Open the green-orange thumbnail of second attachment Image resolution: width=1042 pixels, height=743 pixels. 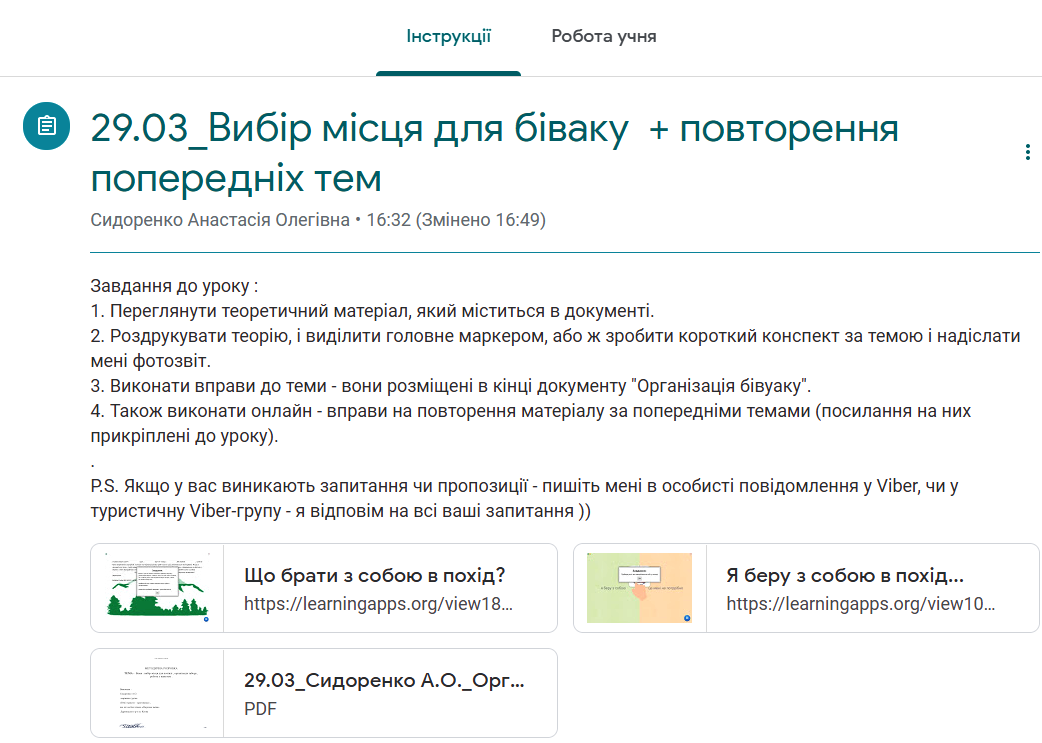tap(639, 588)
